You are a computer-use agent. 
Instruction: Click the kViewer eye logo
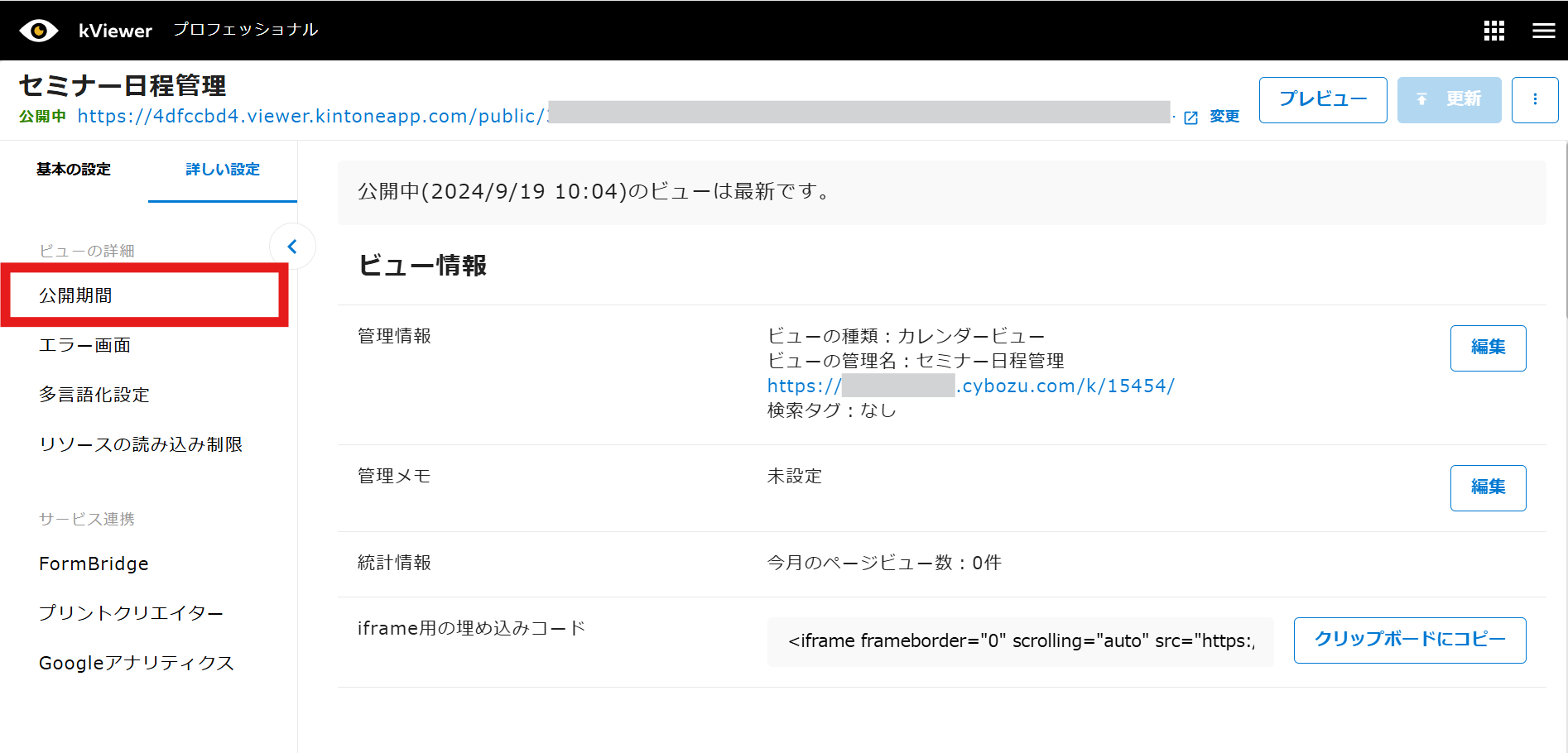(x=38, y=31)
